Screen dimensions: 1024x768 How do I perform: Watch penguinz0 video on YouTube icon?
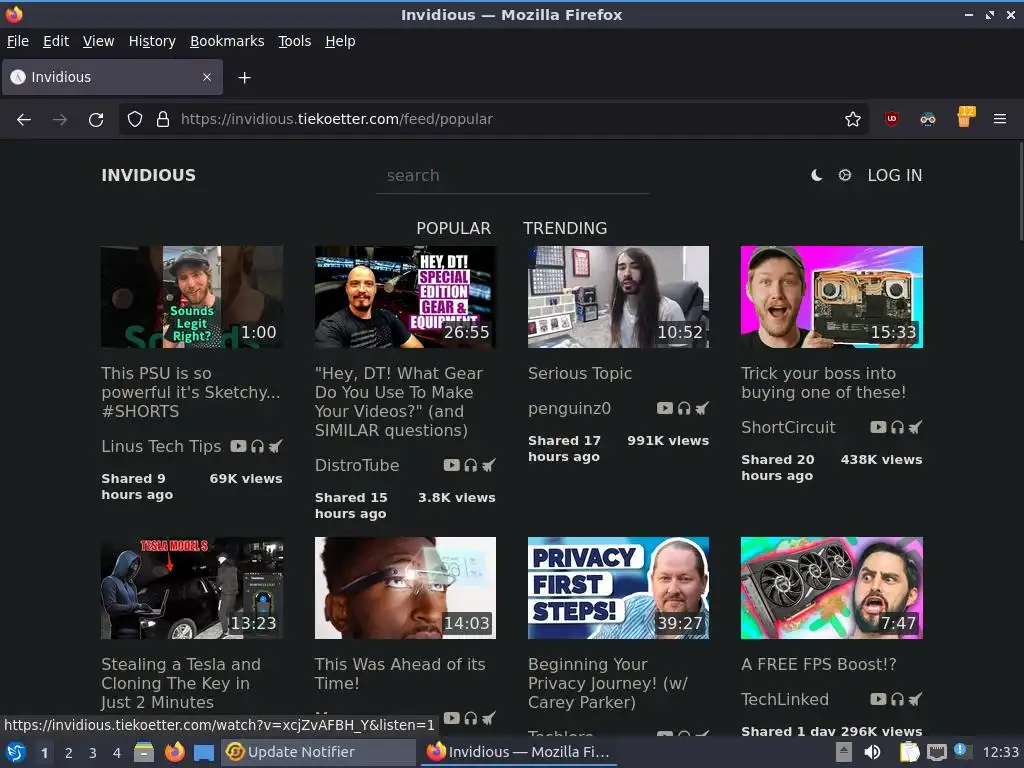pos(665,408)
